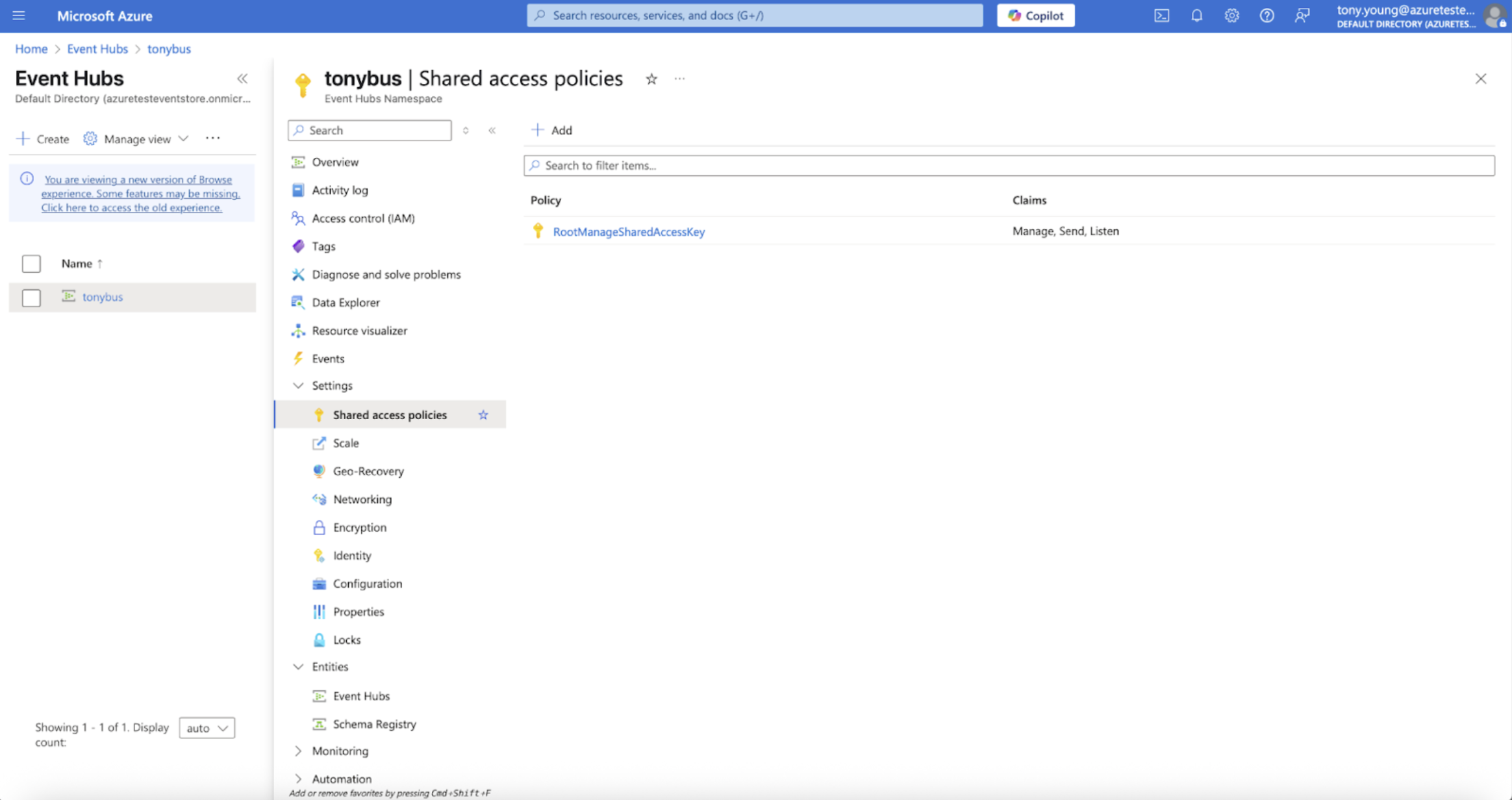Image resolution: width=1512 pixels, height=800 pixels.
Task: Open Cloud Shell icon in top bar
Action: pyautogui.click(x=1161, y=16)
